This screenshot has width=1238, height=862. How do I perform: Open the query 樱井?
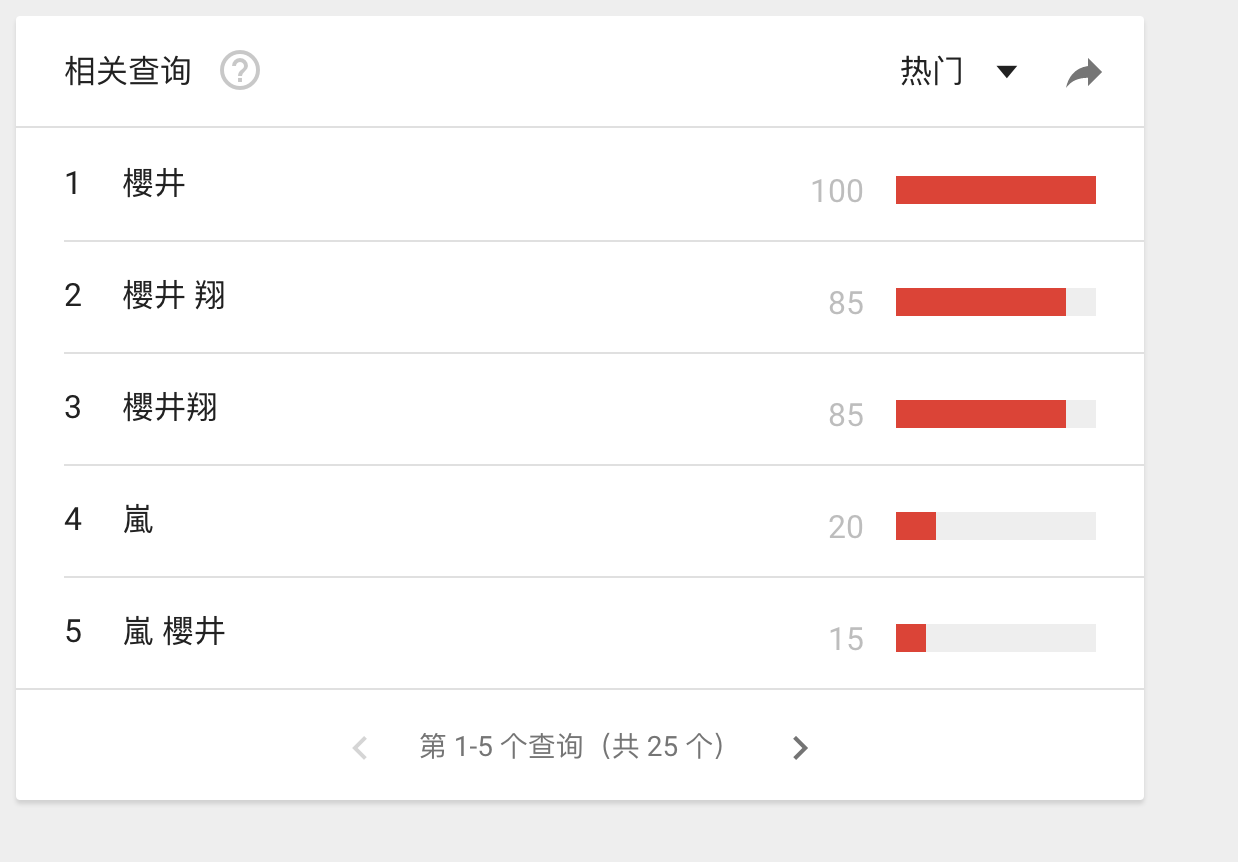pos(154,184)
